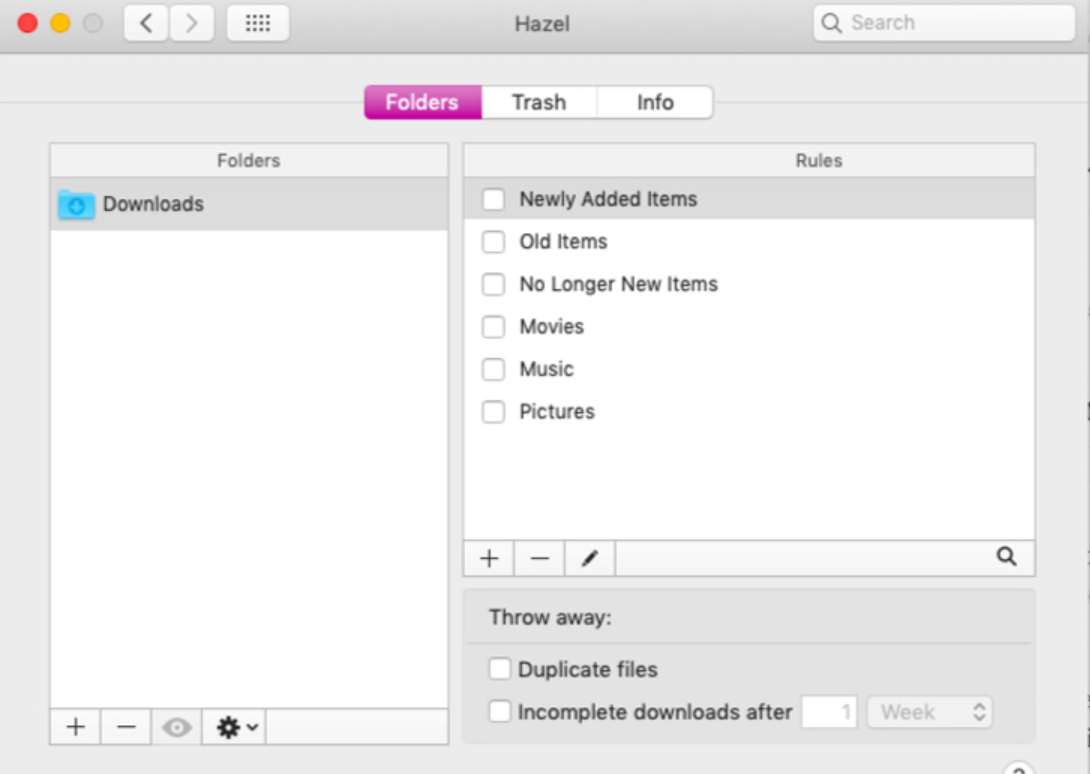Remove selected folder with minus button

coord(126,727)
